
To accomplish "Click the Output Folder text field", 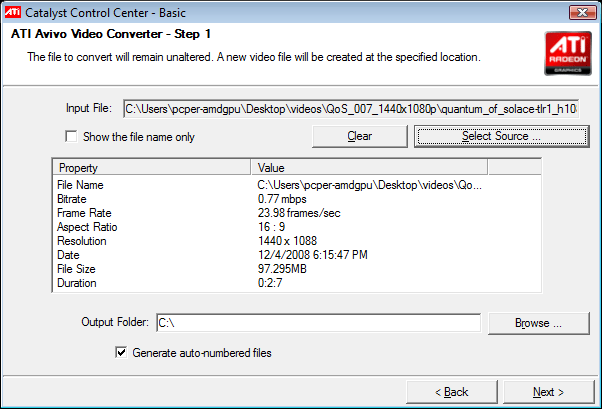I will pos(318,323).
